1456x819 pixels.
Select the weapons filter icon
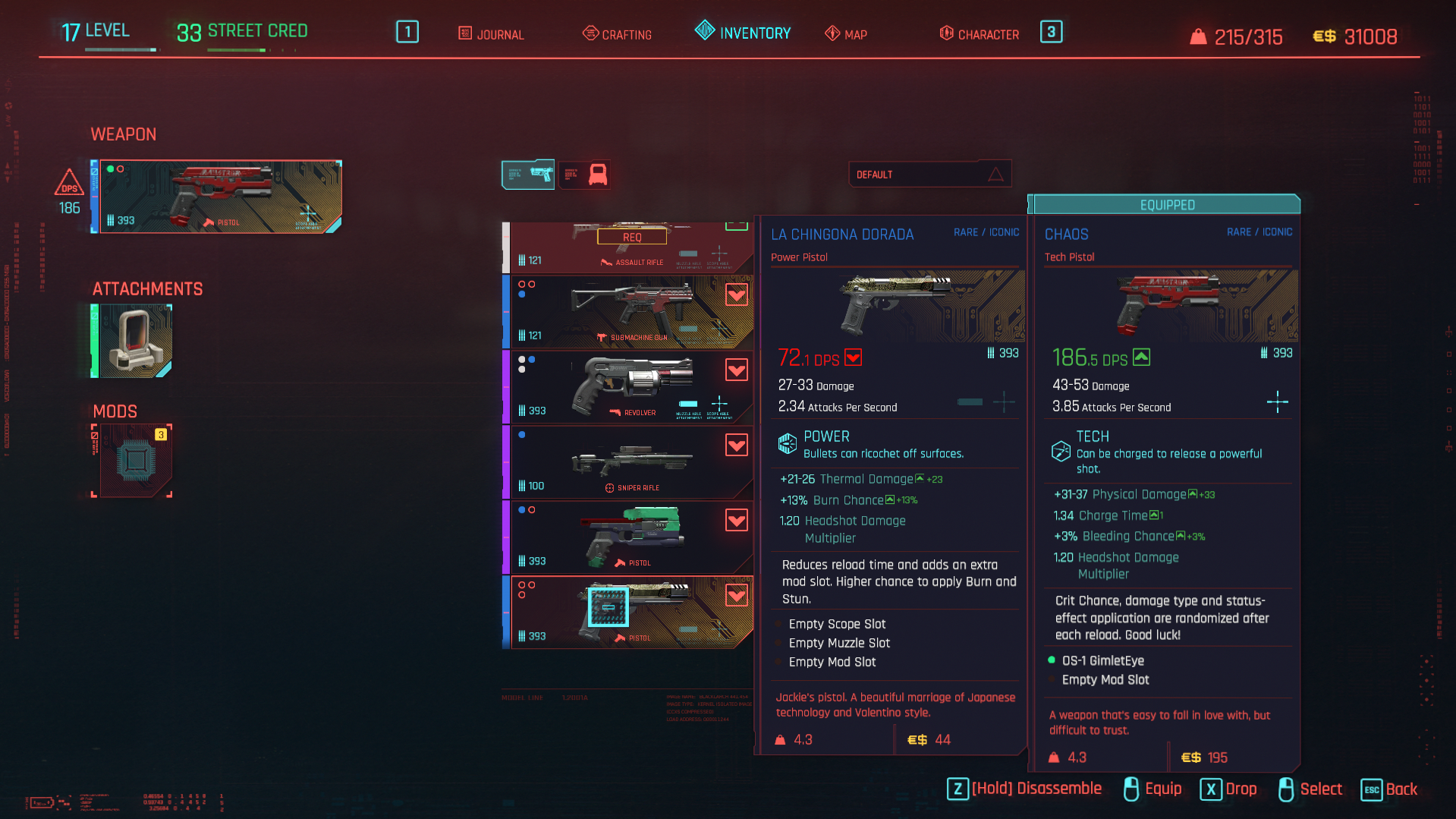pos(528,175)
